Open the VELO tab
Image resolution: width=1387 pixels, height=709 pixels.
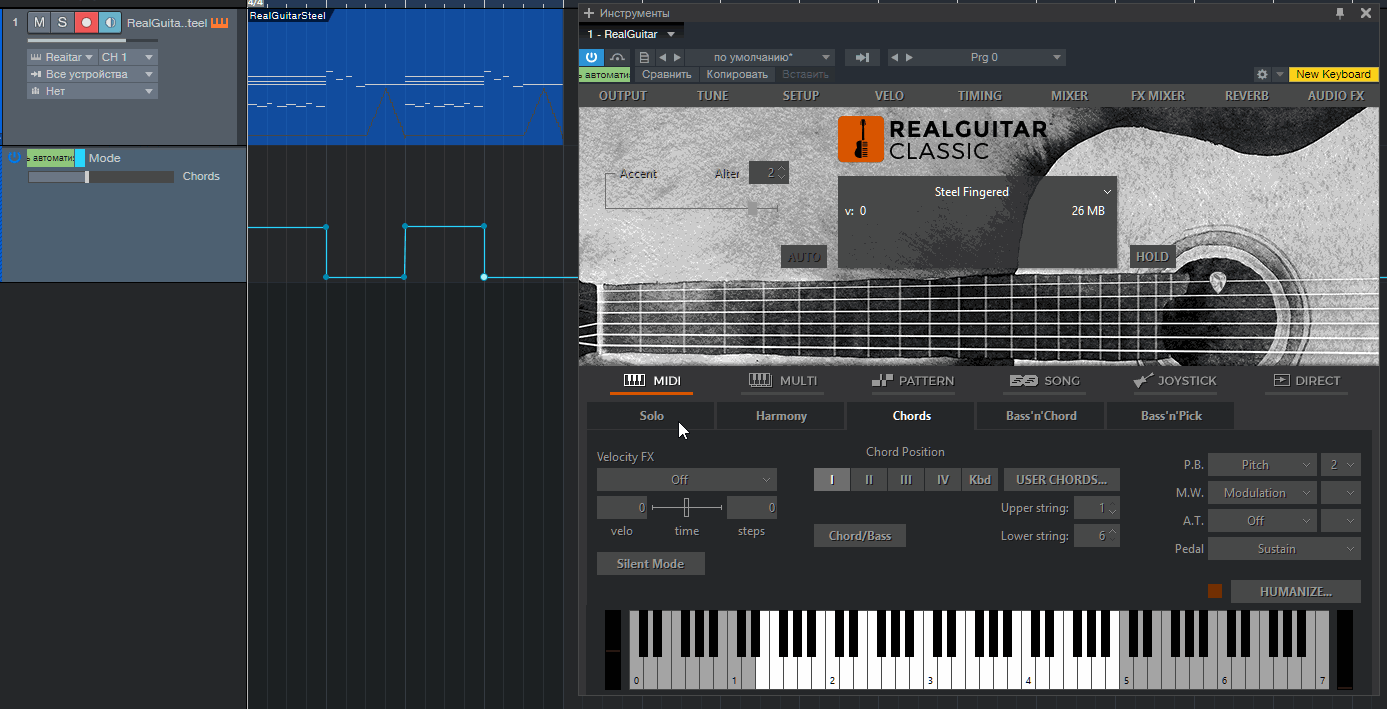click(889, 96)
